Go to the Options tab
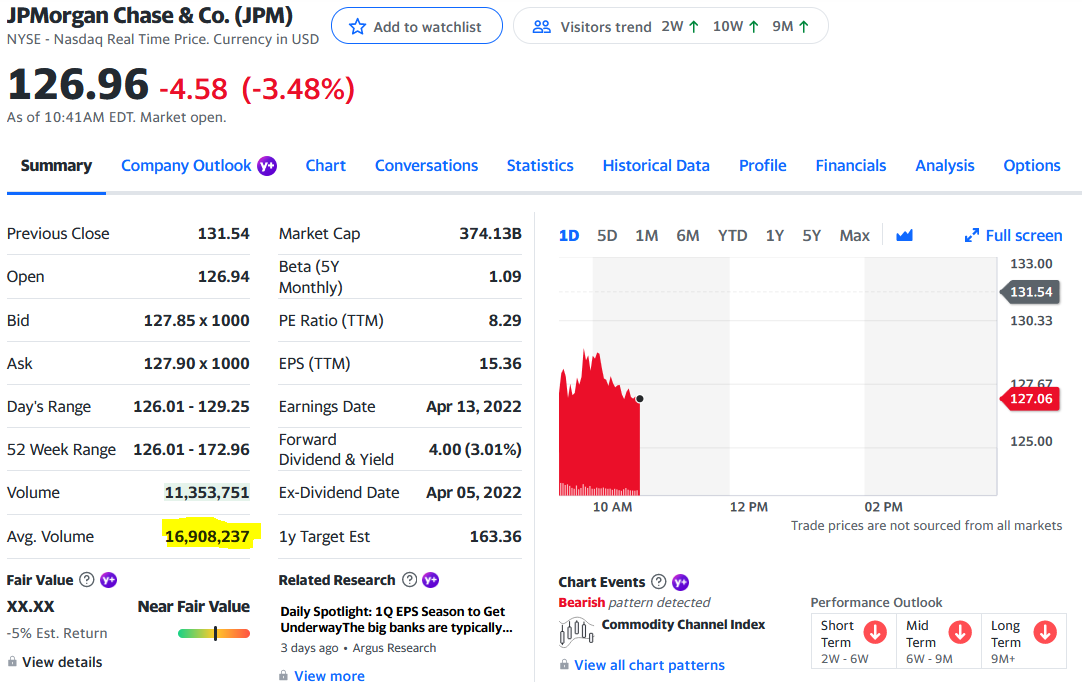Viewport: 1082px width, 682px height. [x=1032, y=166]
